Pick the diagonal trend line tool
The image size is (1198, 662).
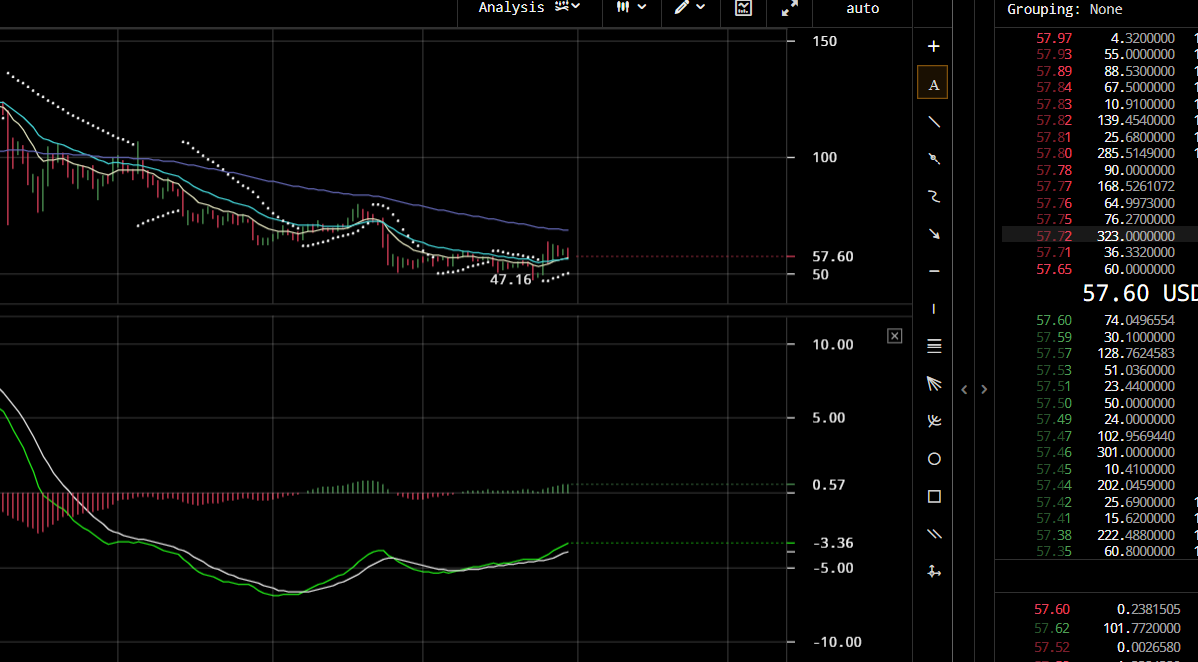coord(933,122)
